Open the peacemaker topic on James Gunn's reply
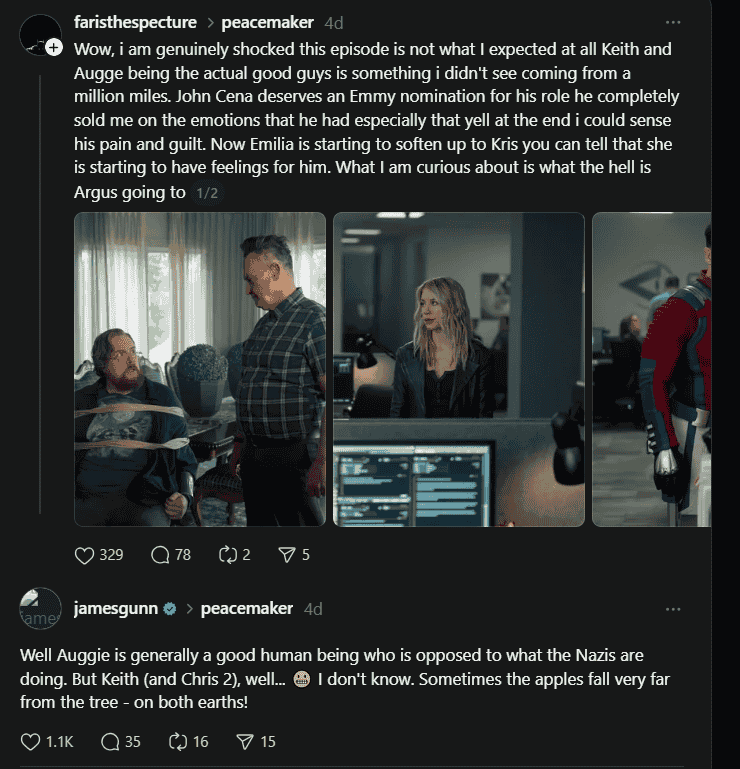 click(x=247, y=609)
